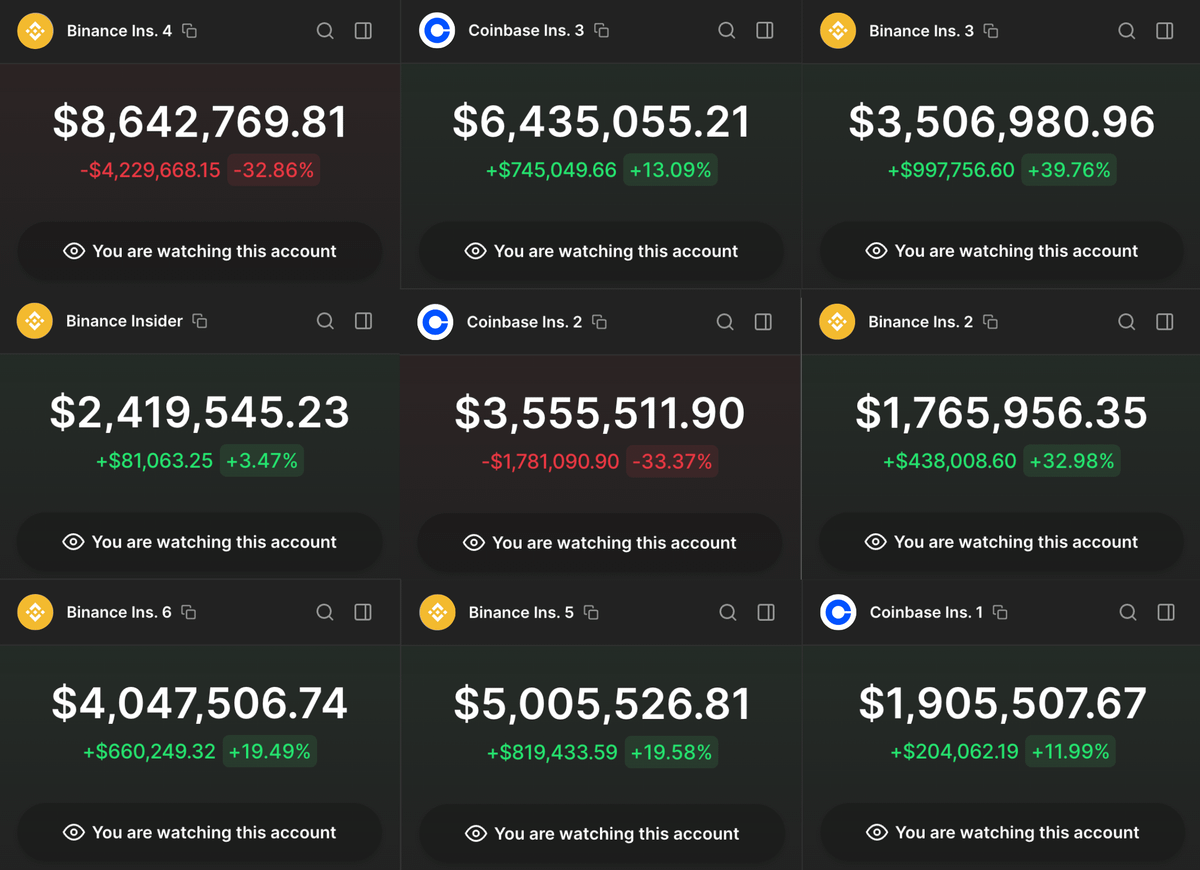The height and width of the screenshot is (870, 1200).
Task: Click the Binance Insider account name
Action: coord(124,321)
